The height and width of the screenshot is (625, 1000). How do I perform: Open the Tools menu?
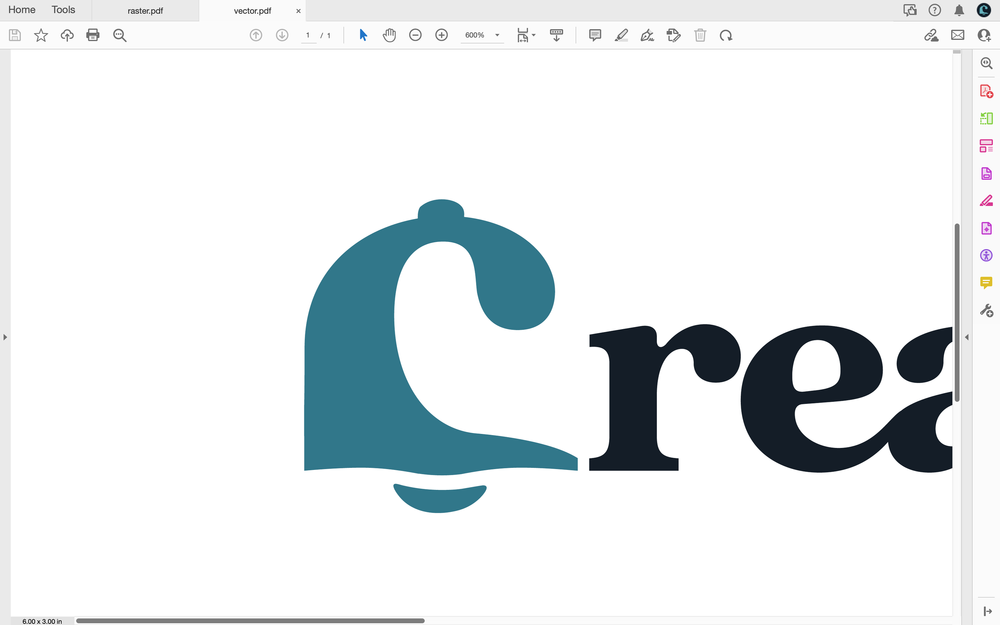(63, 10)
